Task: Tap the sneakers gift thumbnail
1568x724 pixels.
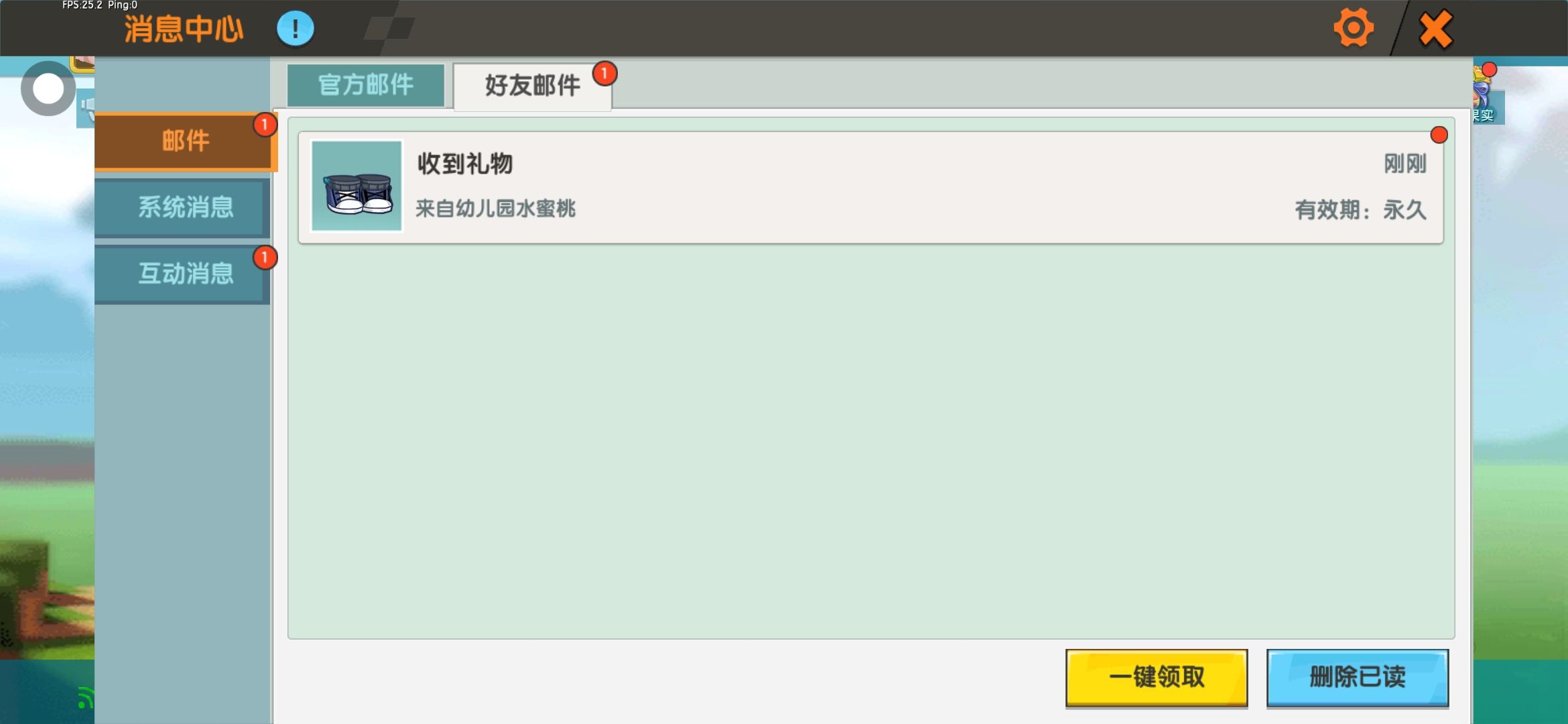Action: 356,186
